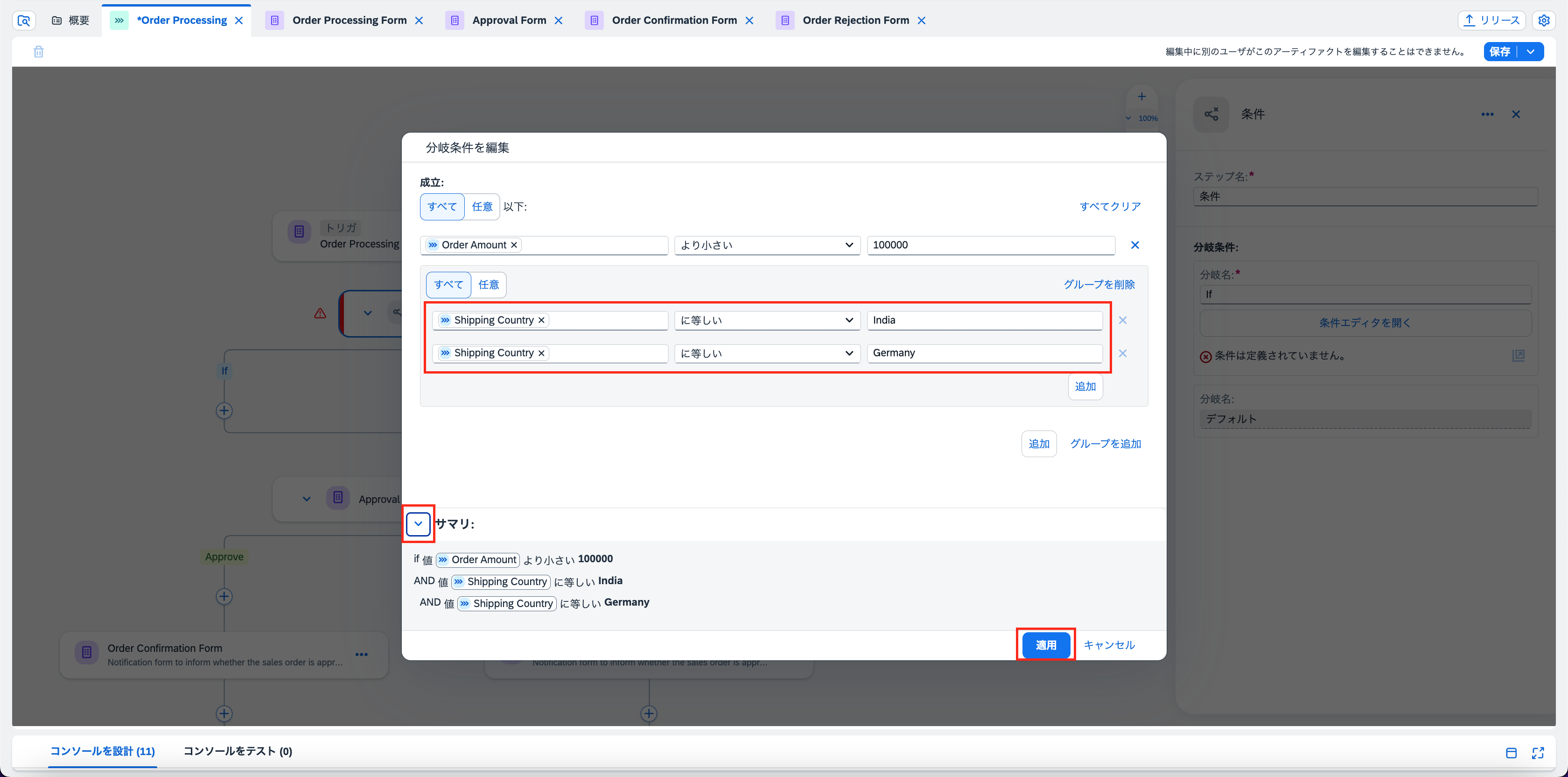
Task: Select top-level 任意 (any) match toggle
Action: point(482,206)
